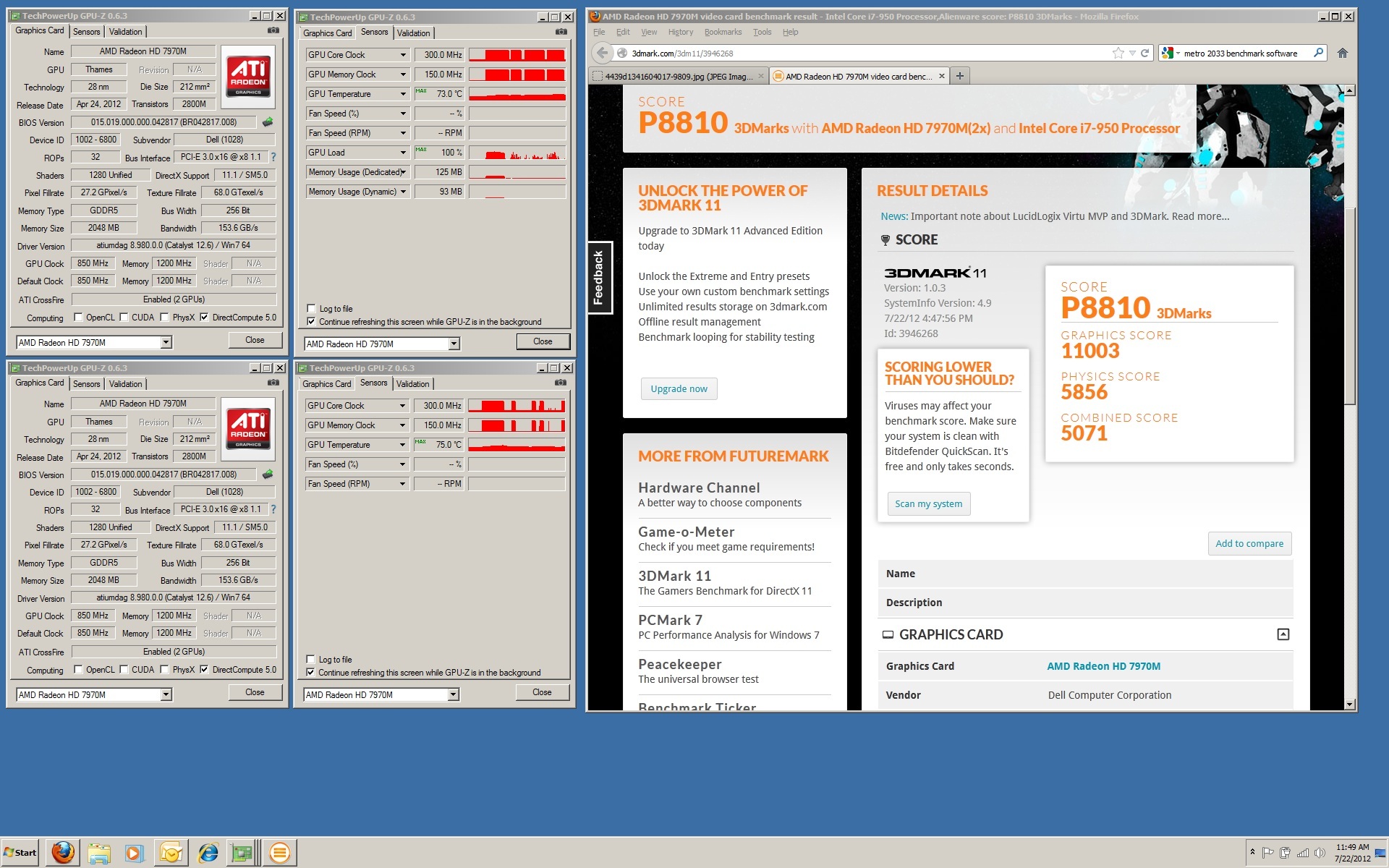The image size is (1389, 868).
Task: Tick OpenCL checkbox in upper GPU-Z window
Action: click(78, 317)
